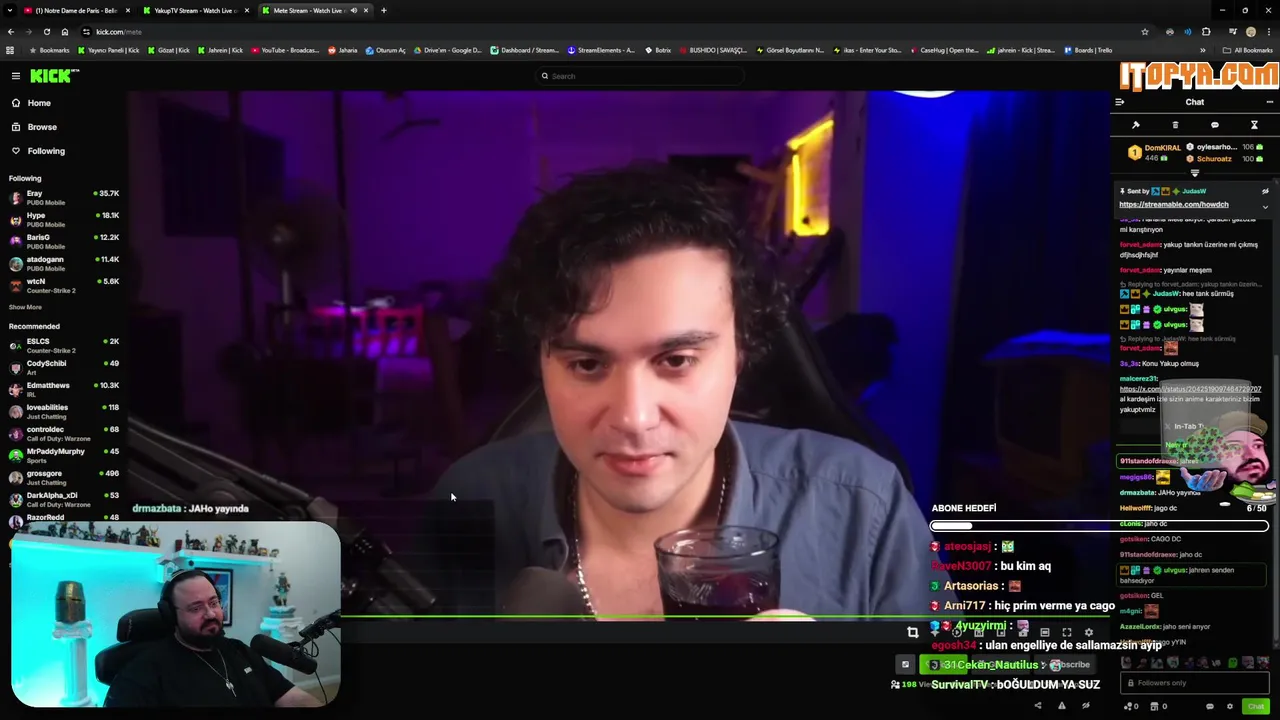The height and width of the screenshot is (720, 1280).
Task: Switch to Notre Dame de Paris tab
Action: [76, 10]
